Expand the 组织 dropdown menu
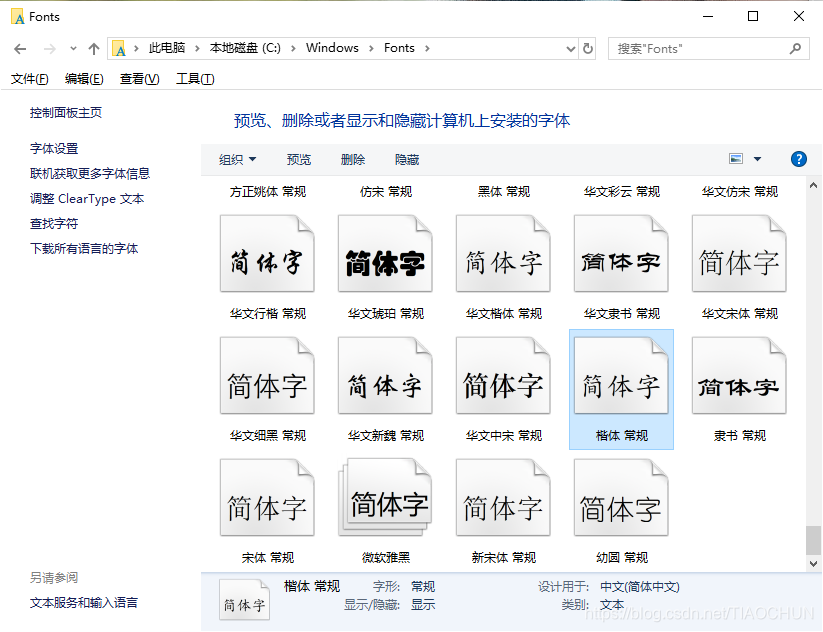Viewport: 823px width, 632px height. tap(237, 159)
